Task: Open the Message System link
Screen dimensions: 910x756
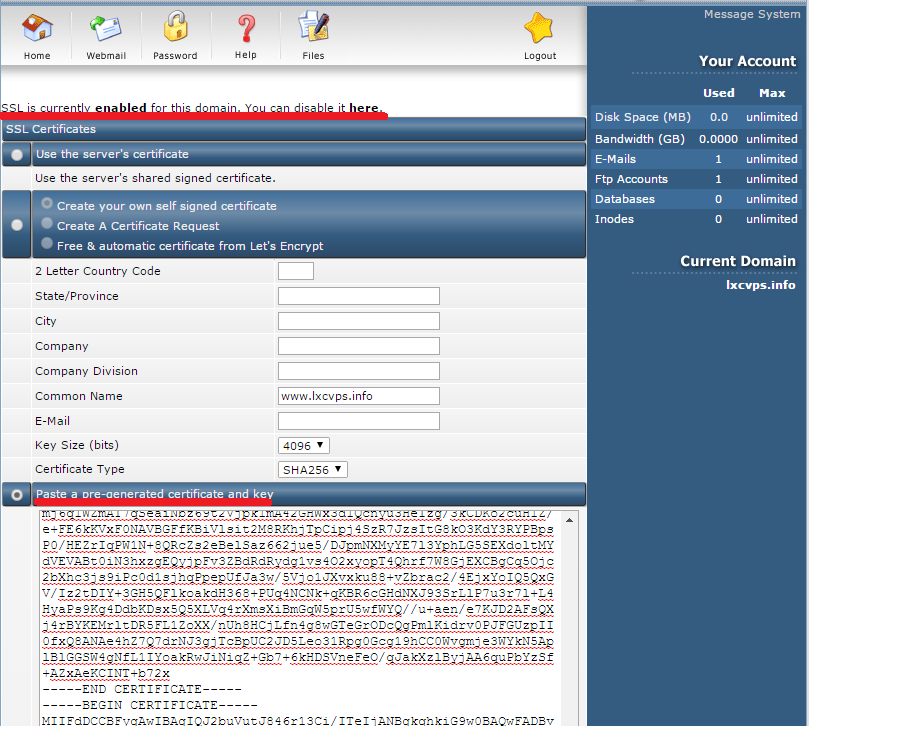Action: point(751,14)
